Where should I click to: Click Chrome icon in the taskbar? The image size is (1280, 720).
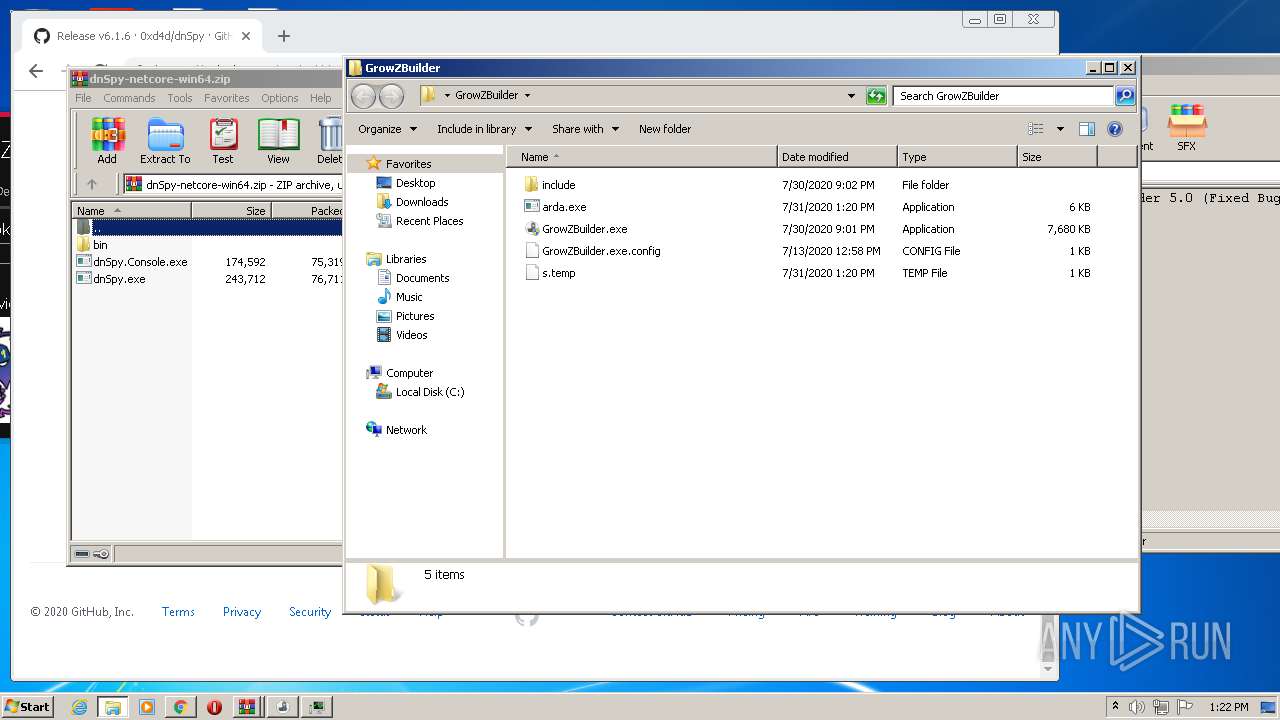point(180,707)
